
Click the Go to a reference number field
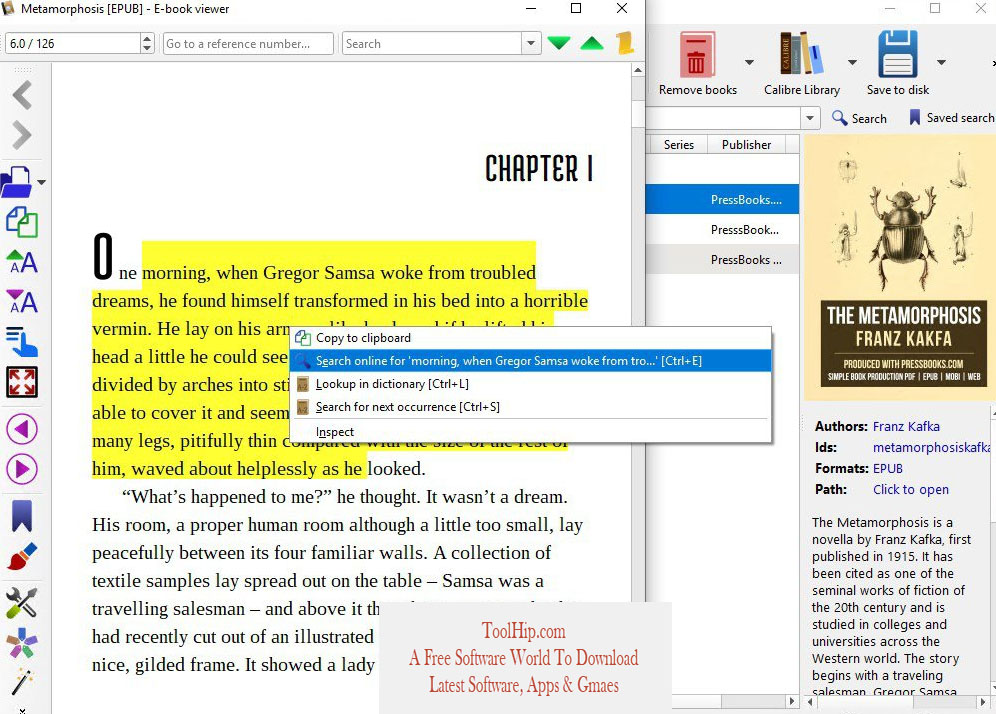(x=248, y=43)
